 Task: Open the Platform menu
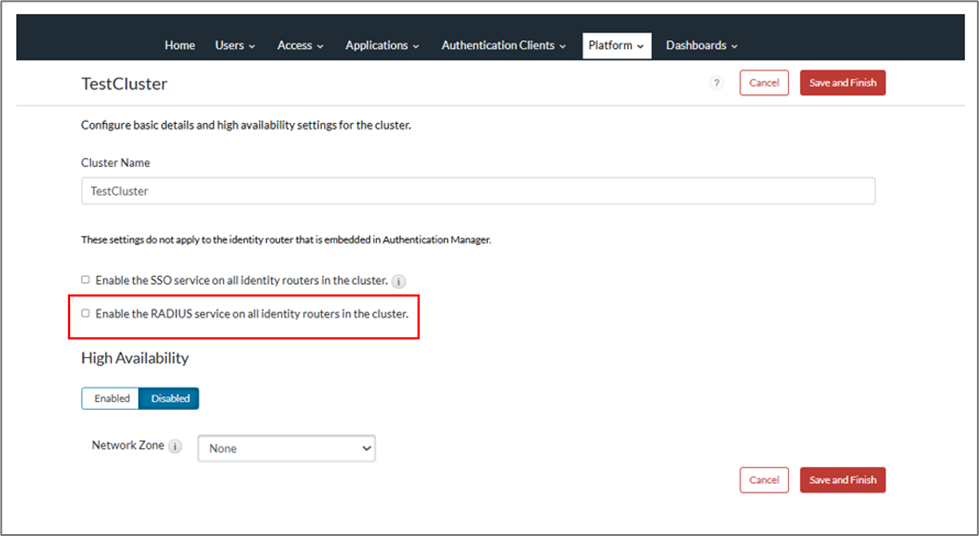(616, 45)
